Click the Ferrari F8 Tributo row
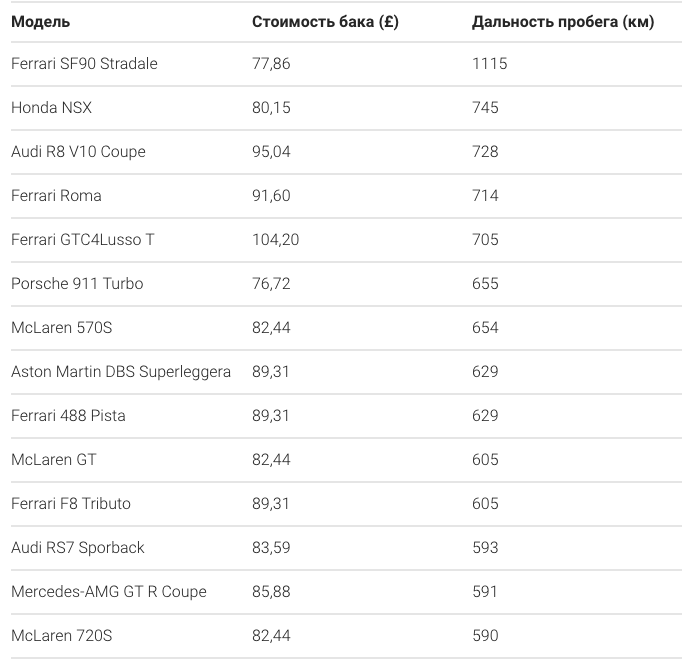The height and width of the screenshot is (660, 692). click(346, 504)
